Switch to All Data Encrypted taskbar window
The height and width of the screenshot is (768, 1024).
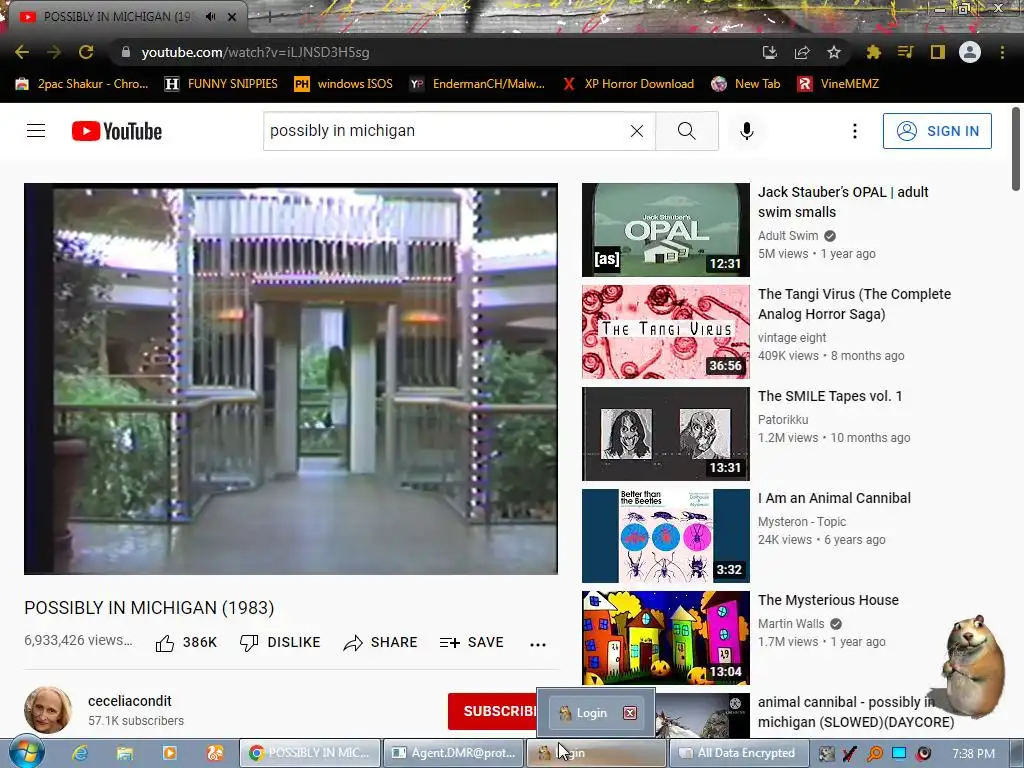(x=737, y=752)
